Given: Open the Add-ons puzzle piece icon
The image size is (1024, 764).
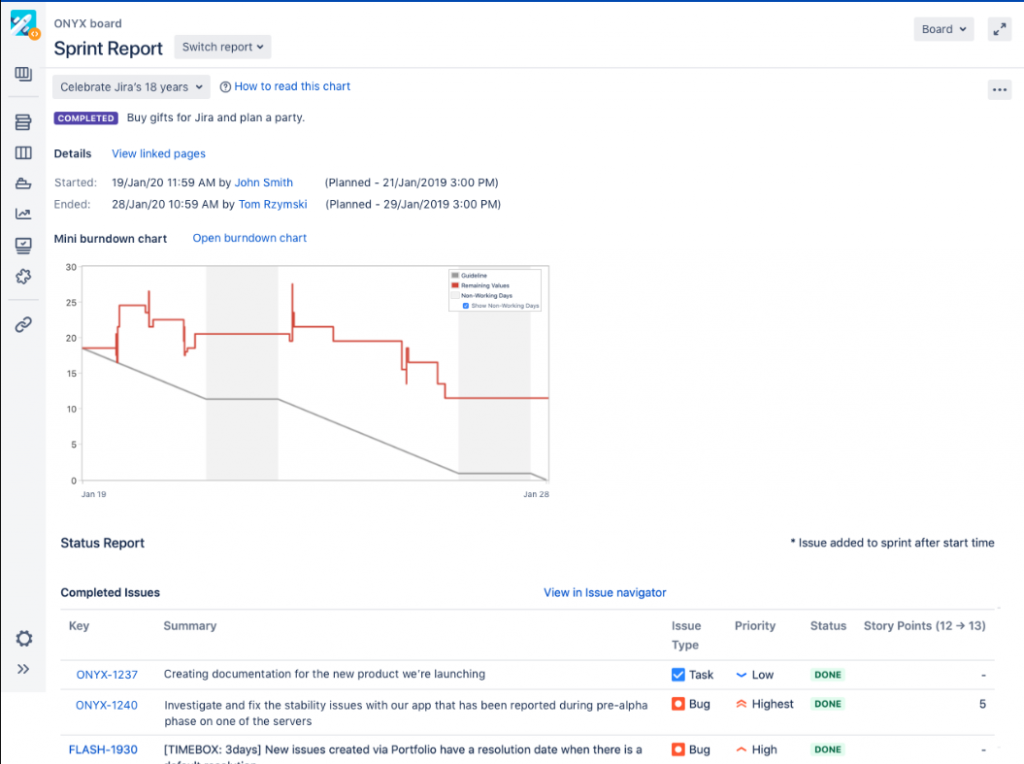Looking at the screenshot, I should [23, 277].
